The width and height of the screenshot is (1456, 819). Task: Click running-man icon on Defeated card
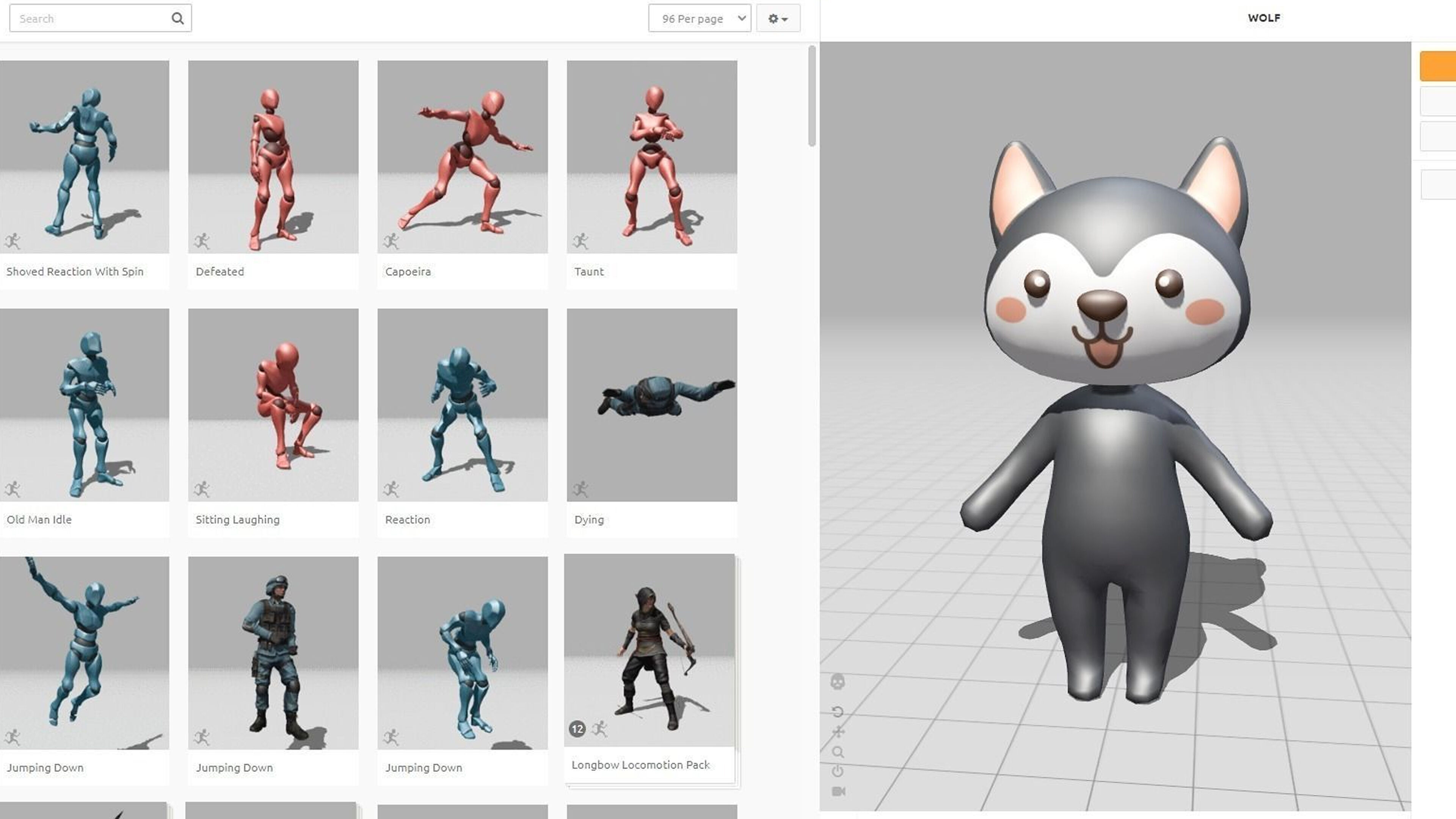pos(202,242)
